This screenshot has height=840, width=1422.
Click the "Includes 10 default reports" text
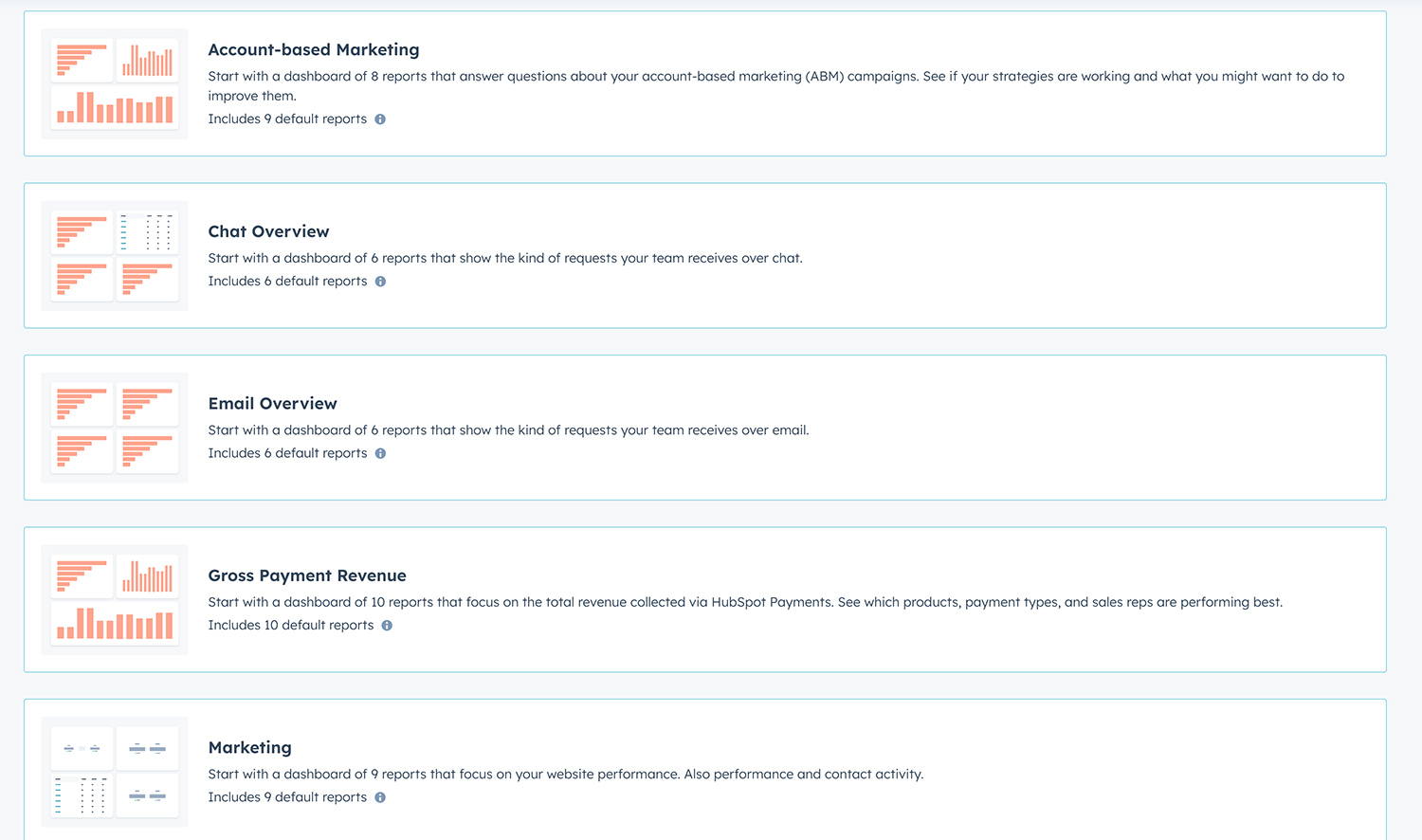pyautogui.click(x=290, y=626)
